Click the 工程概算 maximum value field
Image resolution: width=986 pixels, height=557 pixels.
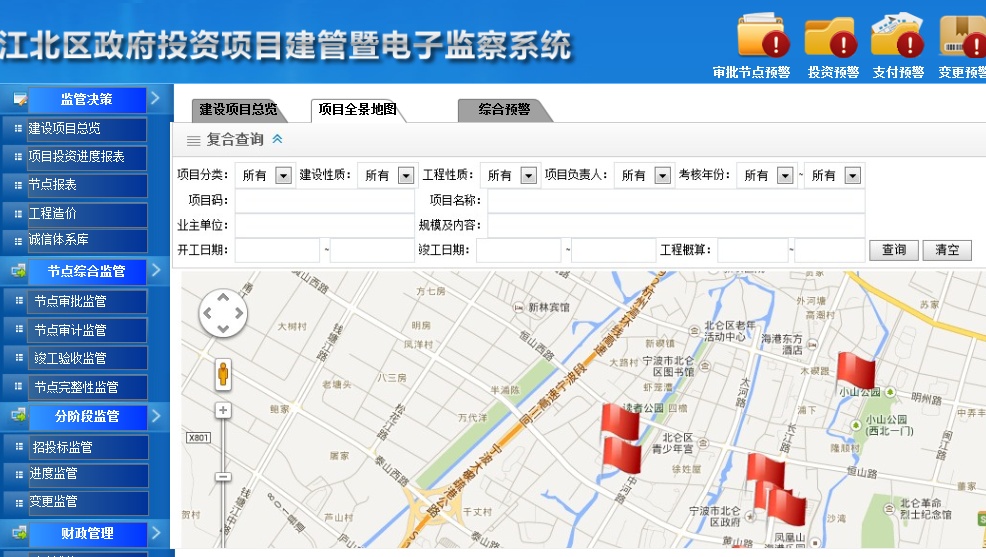830,250
